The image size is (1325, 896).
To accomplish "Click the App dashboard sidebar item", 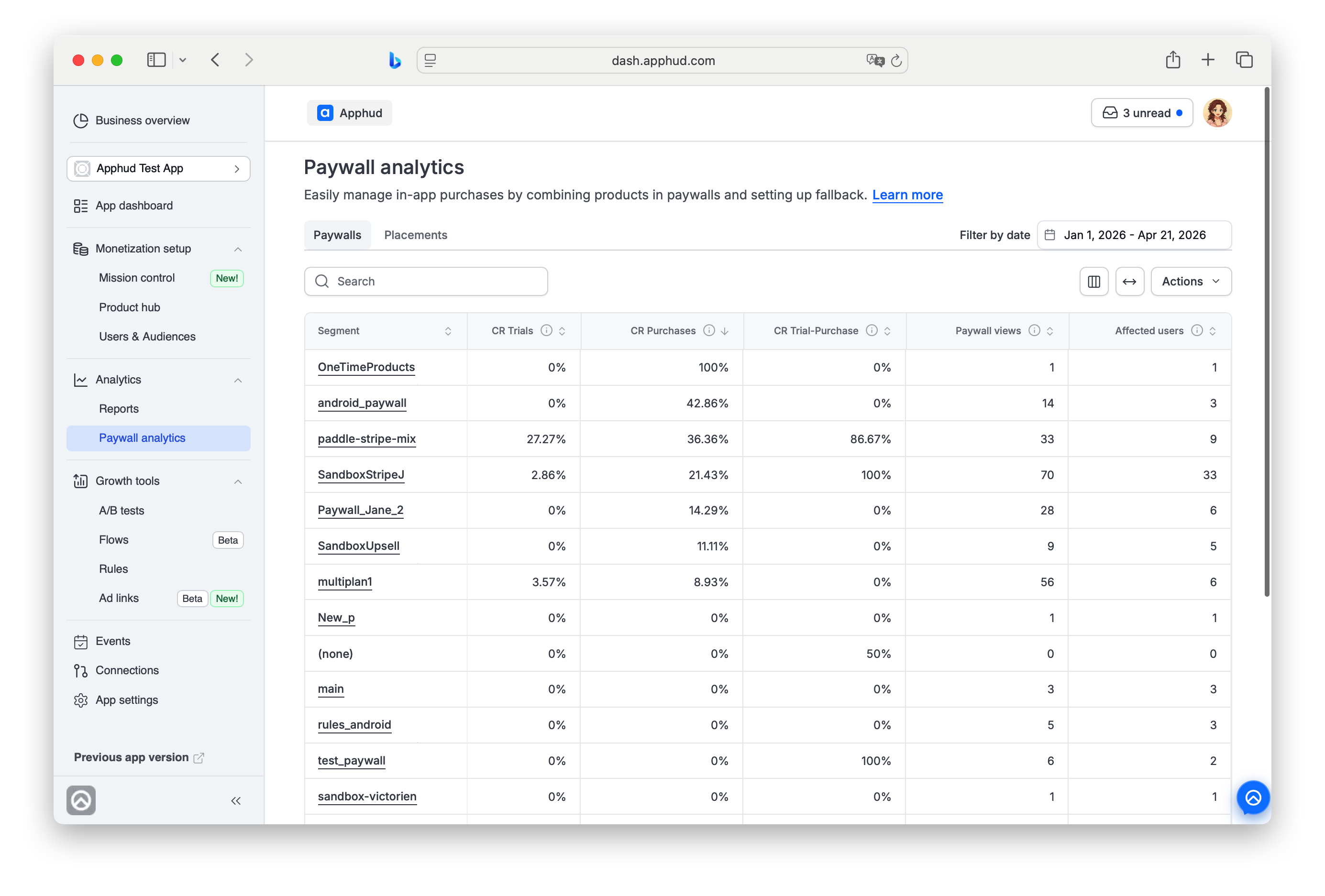I will click(x=123, y=205).
